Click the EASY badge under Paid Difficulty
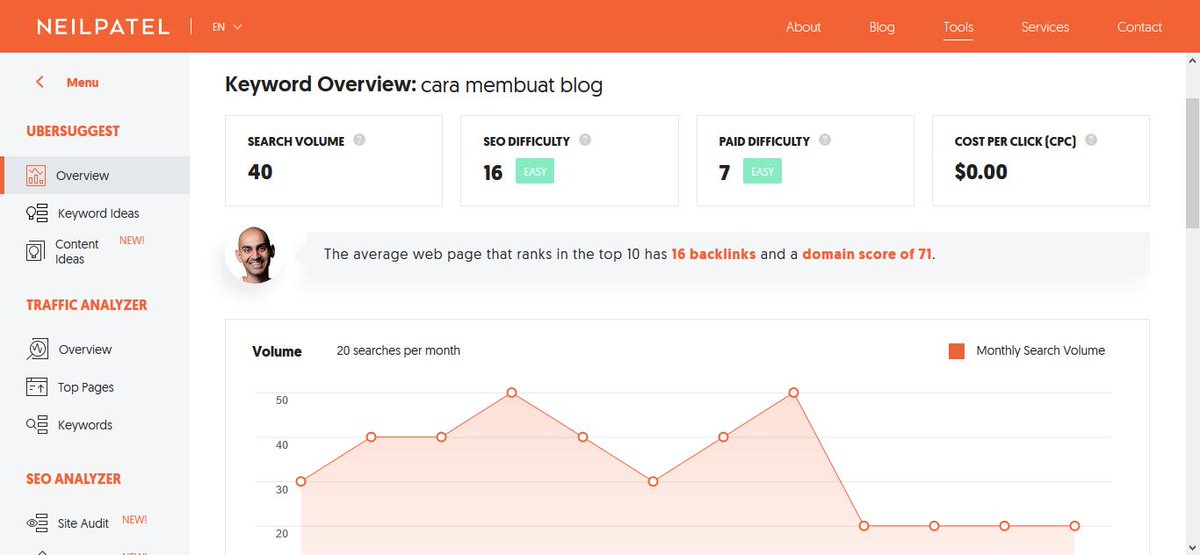1200x555 pixels. [762, 172]
